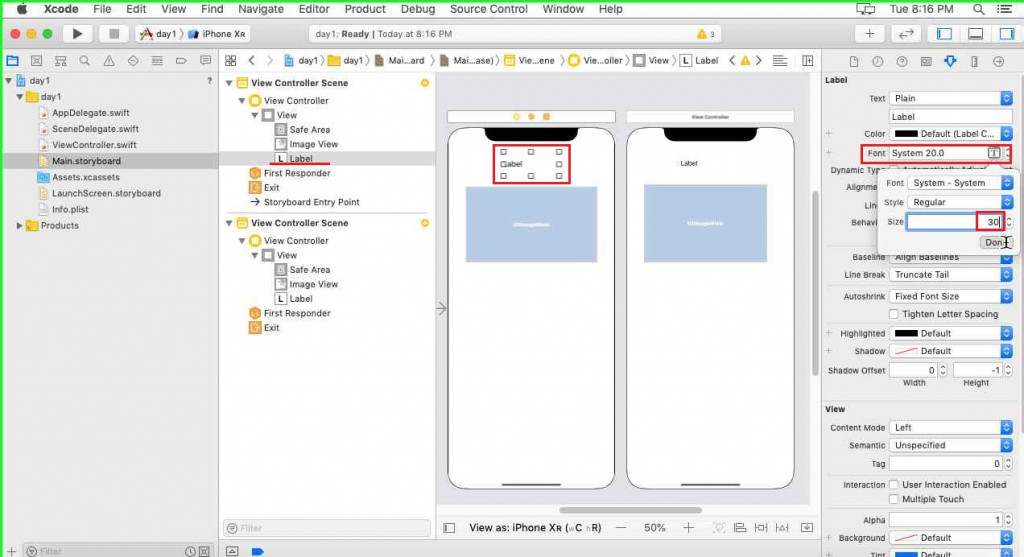The image size is (1024, 557).
Task: Open the Debug menu
Action: click(x=418, y=9)
